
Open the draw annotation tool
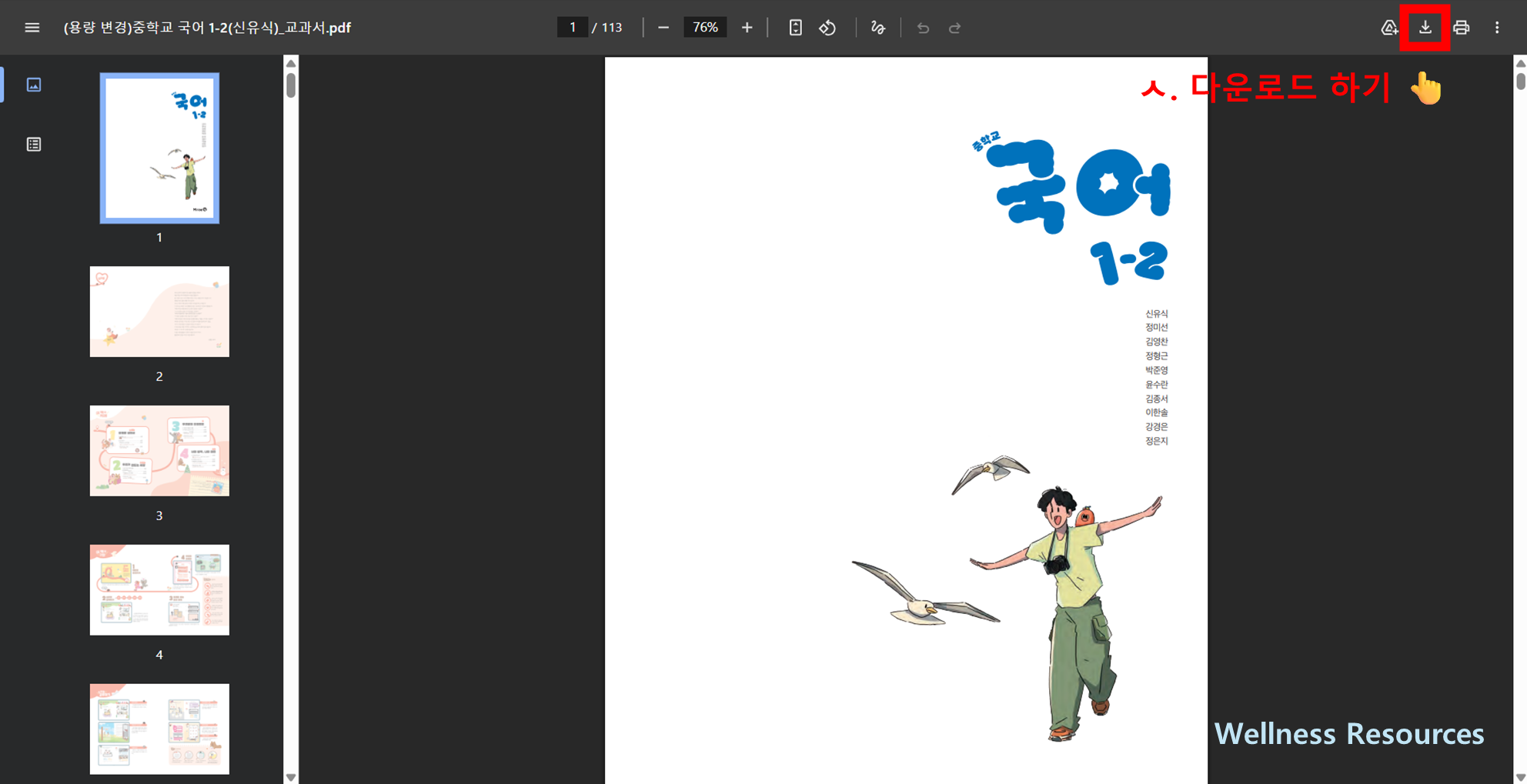878,28
